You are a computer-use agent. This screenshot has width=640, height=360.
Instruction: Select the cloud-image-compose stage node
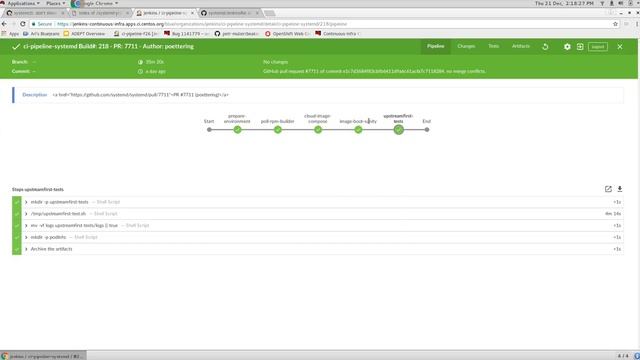coord(318,130)
